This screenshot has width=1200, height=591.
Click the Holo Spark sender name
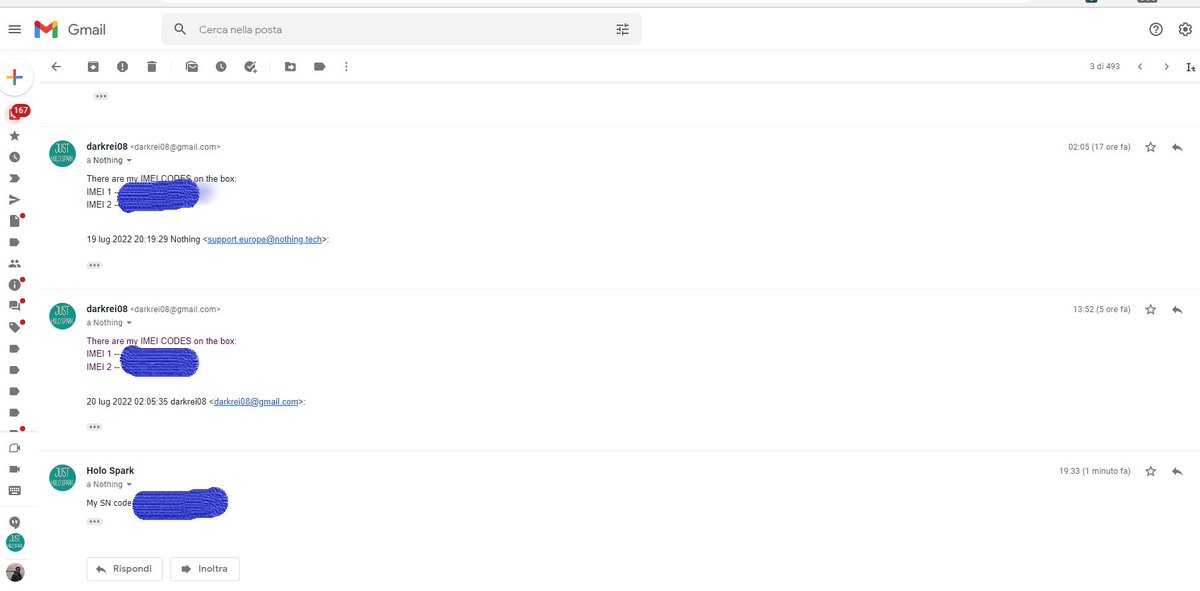110,470
